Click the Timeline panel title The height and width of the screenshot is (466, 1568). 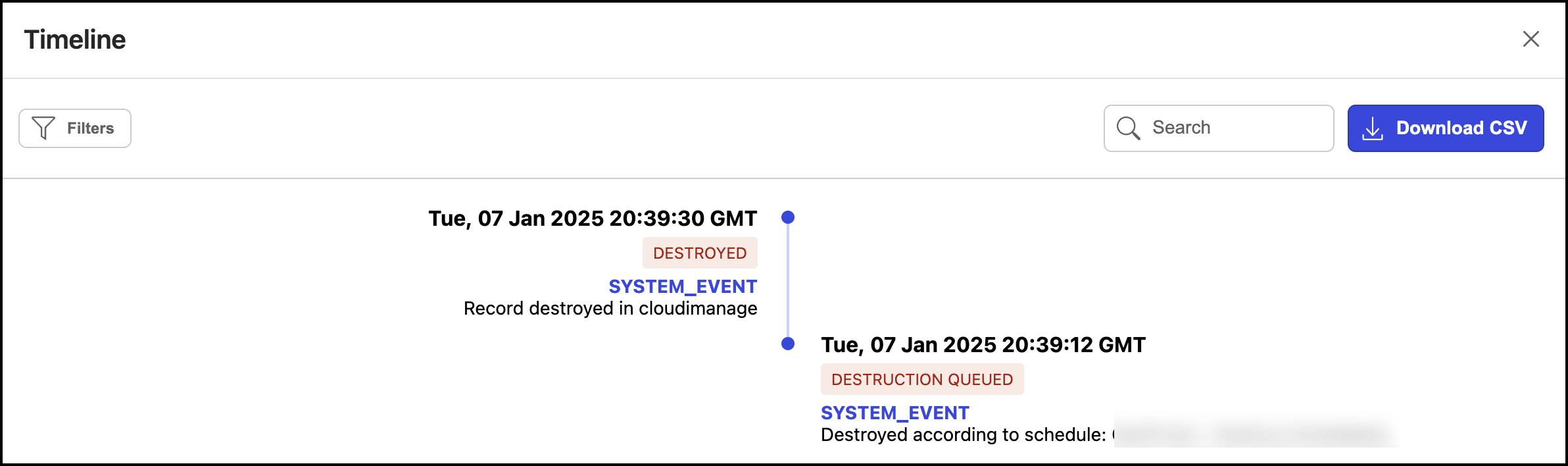(x=75, y=39)
